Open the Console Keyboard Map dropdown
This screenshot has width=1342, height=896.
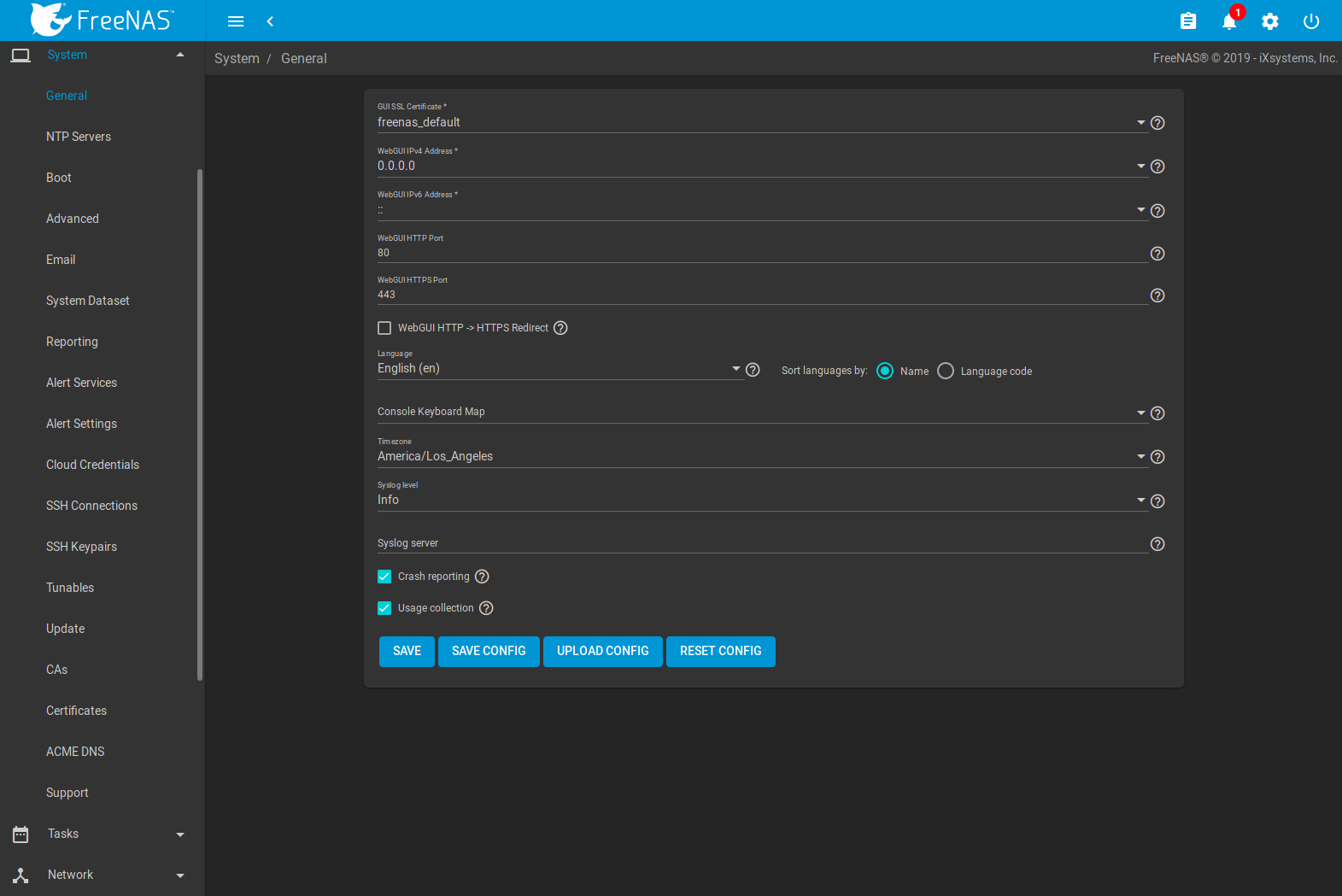pyautogui.click(x=763, y=413)
